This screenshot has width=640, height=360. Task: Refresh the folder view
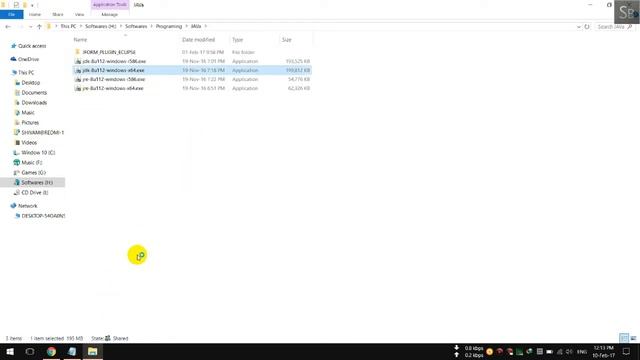587,27
